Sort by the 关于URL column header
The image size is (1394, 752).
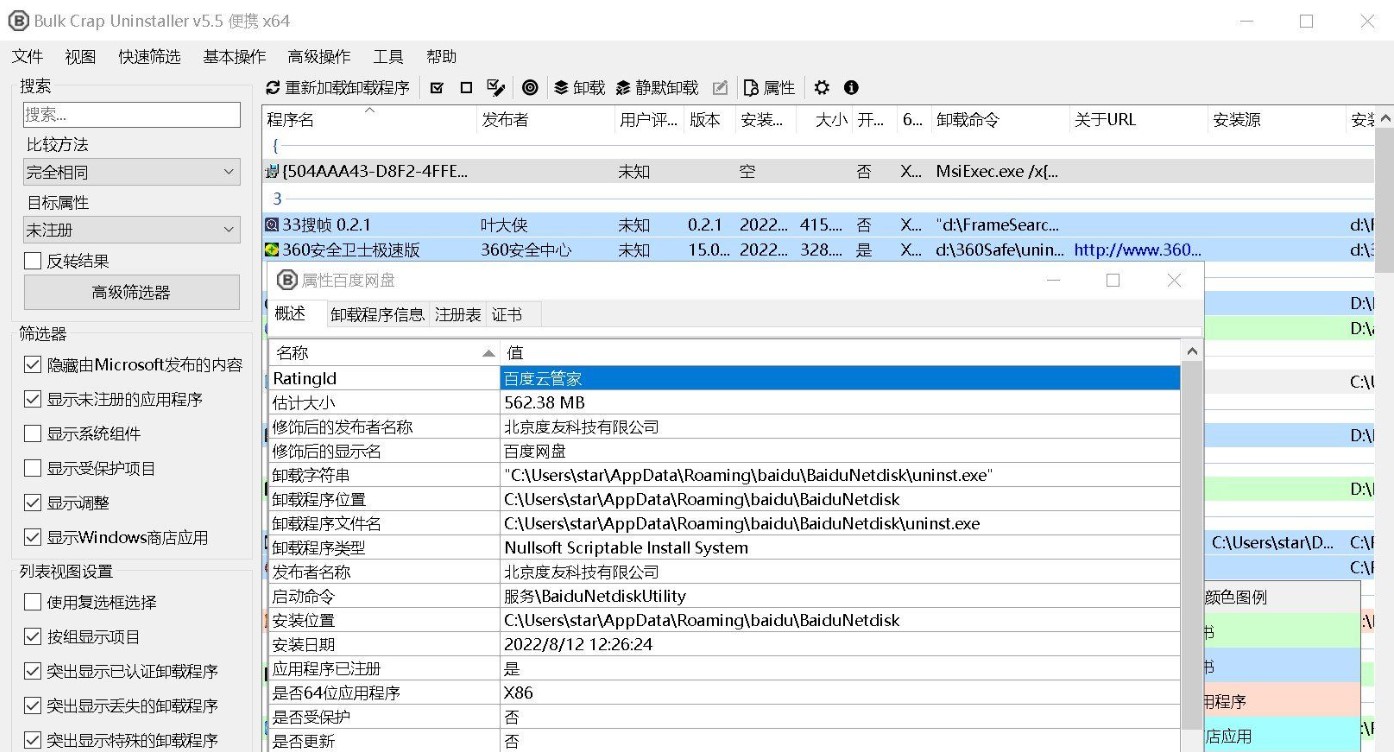1139,120
